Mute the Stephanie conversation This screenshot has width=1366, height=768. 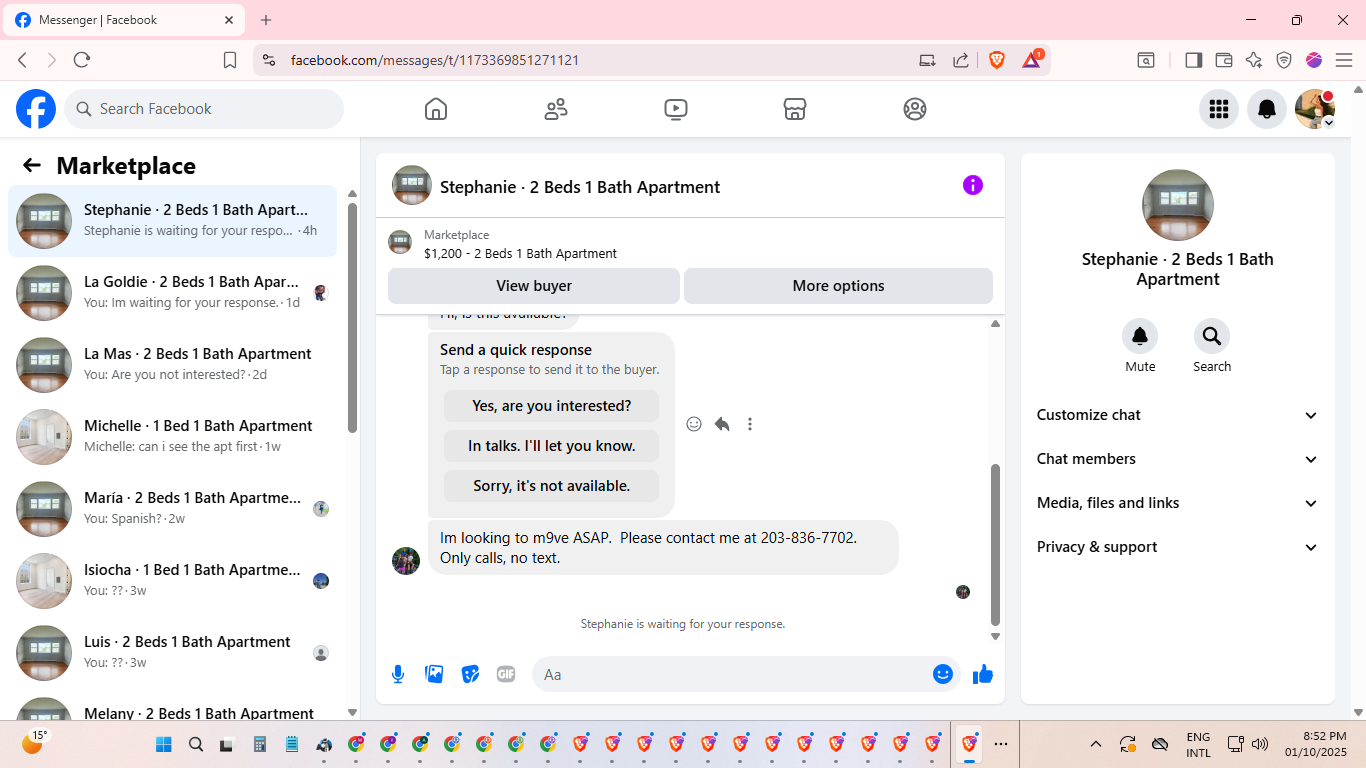coord(1140,336)
